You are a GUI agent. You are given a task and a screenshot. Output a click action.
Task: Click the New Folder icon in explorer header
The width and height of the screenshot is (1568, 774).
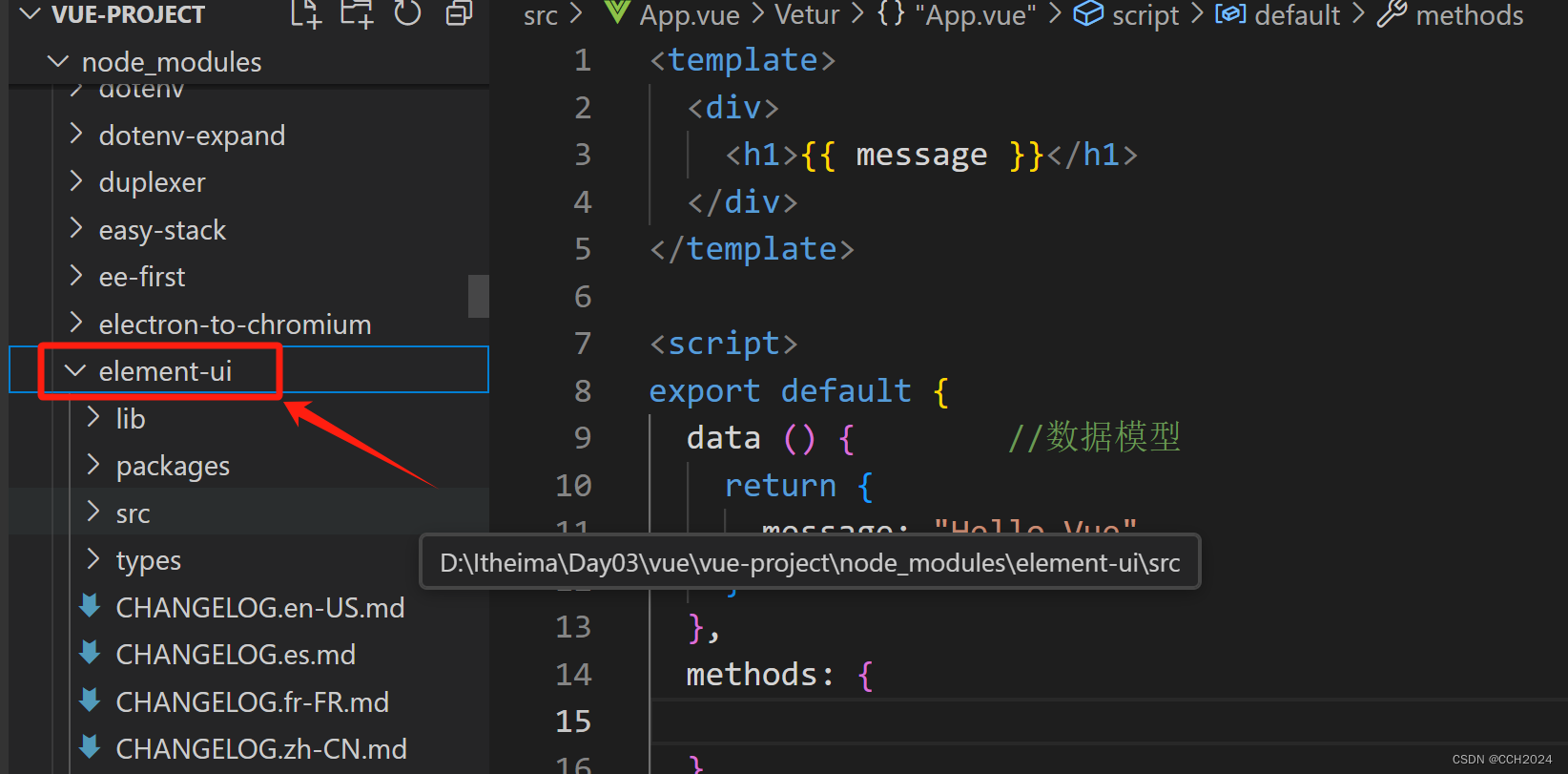pyautogui.click(x=357, y=13)
